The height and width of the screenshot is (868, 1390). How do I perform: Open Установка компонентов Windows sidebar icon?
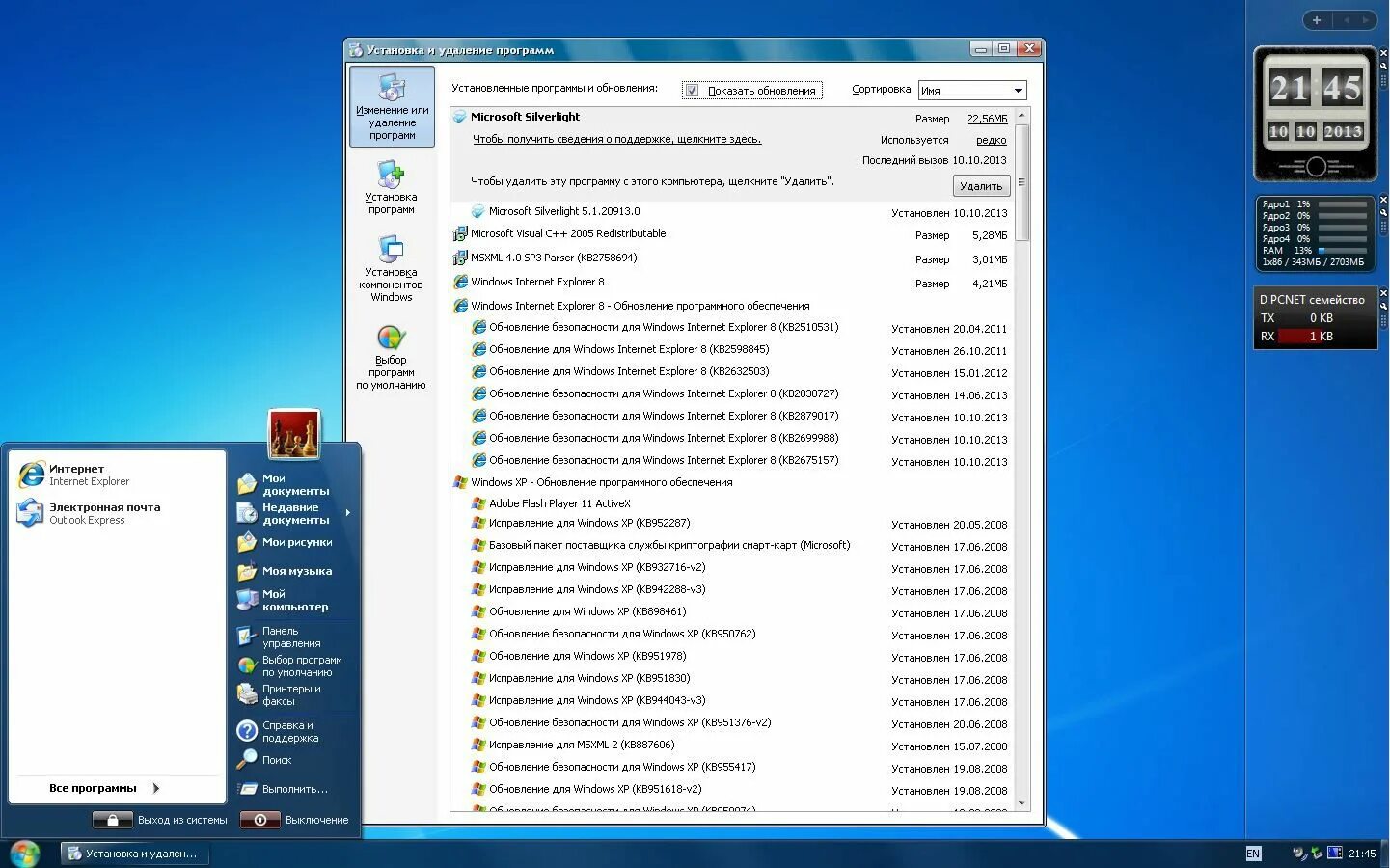(x=391, y=268)
